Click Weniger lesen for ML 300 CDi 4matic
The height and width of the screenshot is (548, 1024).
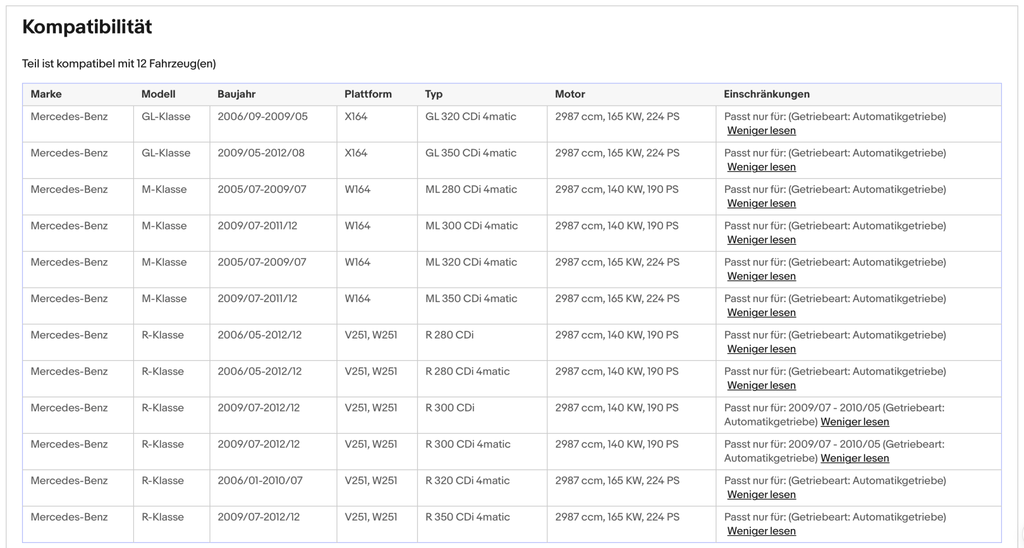click(761, 240)
